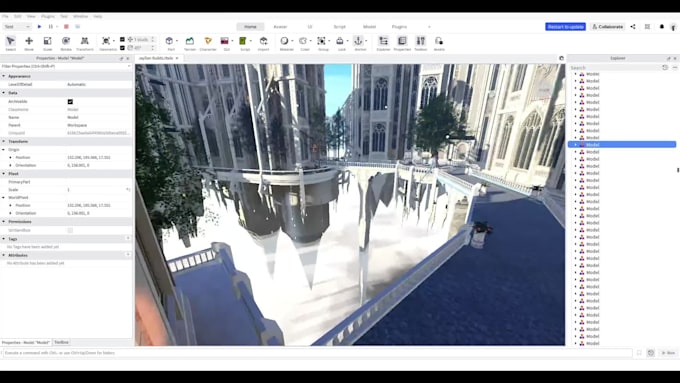The width and height of the screenshot is (680, 383).
Task: Collapse the Data section
Action: (4, 93)
